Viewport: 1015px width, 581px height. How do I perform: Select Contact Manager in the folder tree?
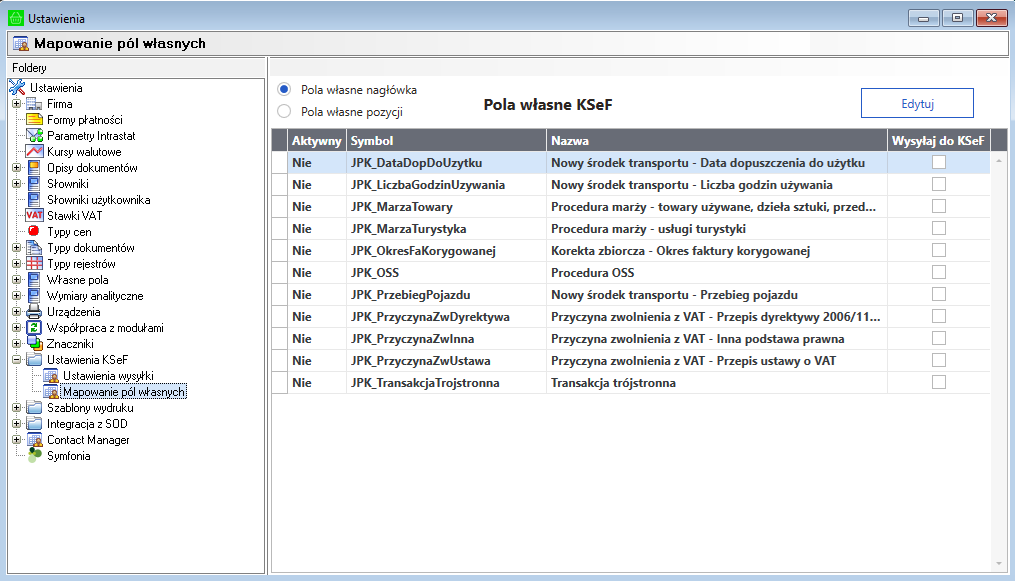point(88,440)
